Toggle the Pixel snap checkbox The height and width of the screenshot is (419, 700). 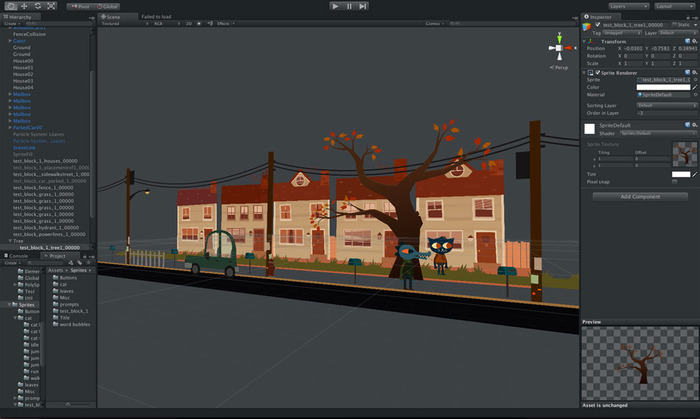click(674, 182)
